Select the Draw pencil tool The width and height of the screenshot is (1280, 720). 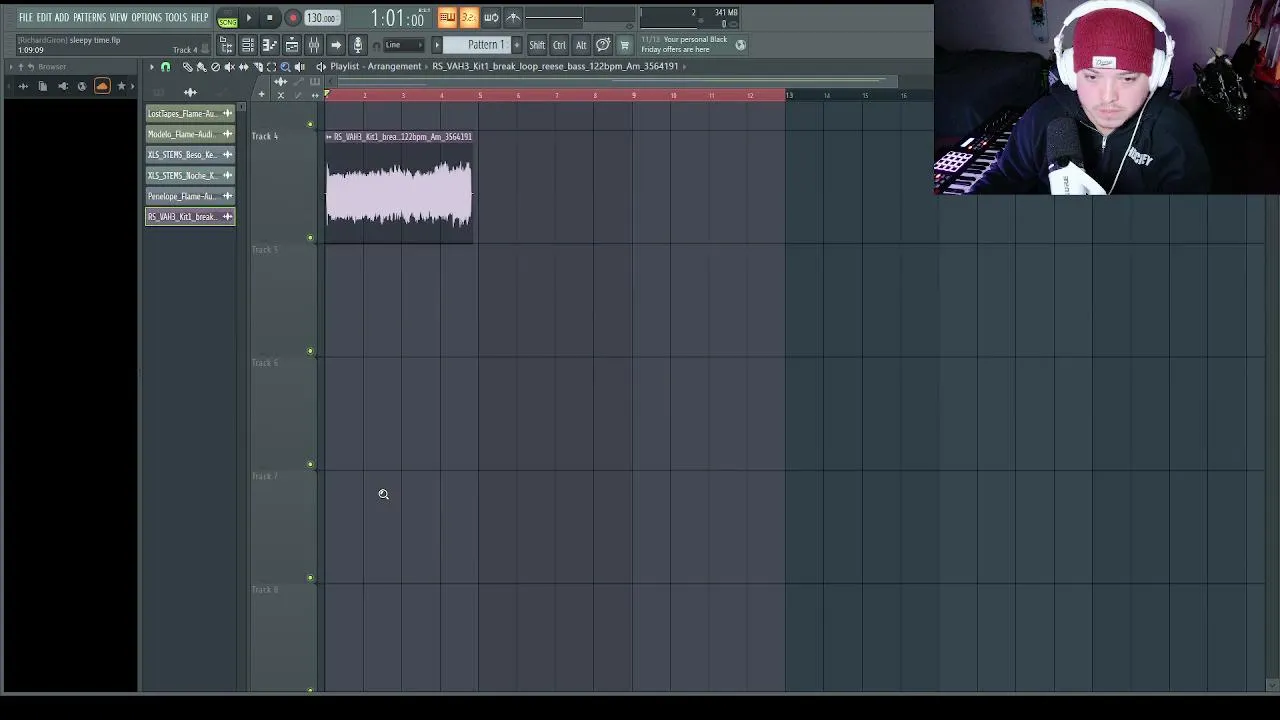point(187,66)
